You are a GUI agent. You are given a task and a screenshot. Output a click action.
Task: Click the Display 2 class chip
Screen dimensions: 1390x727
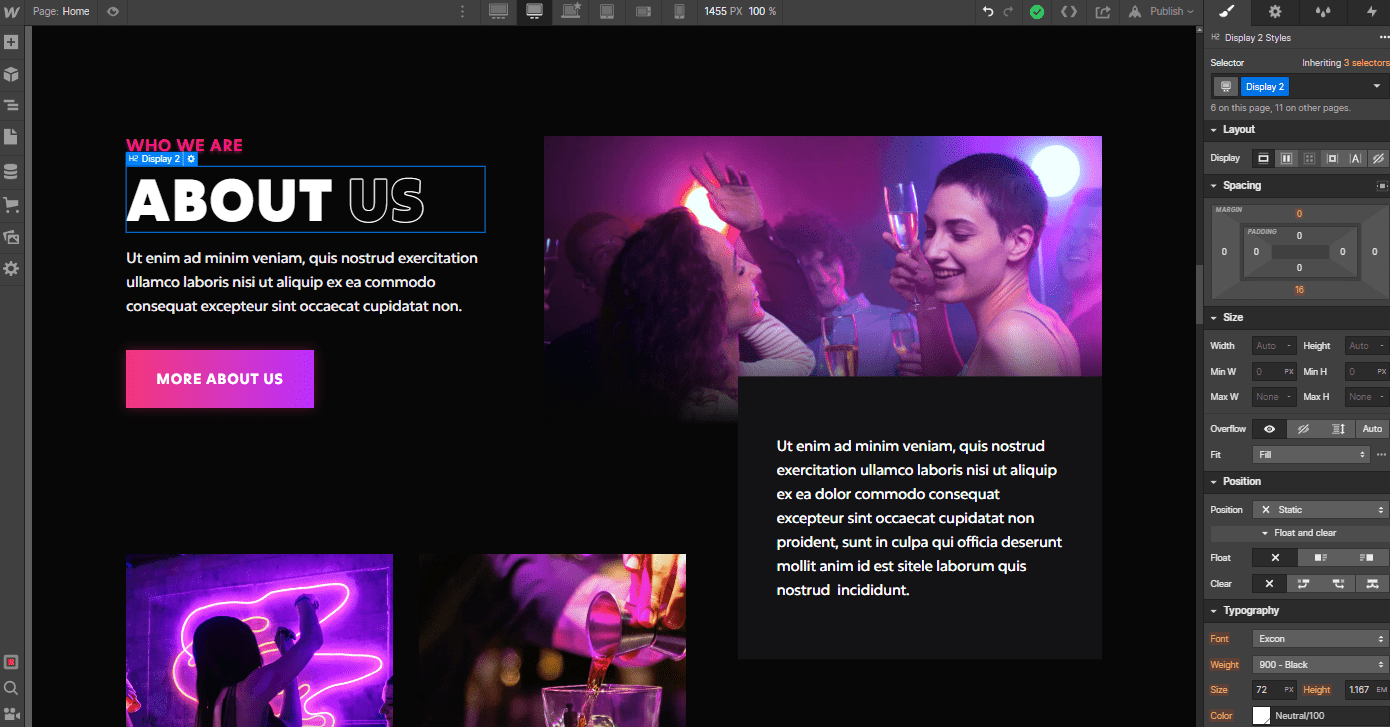click(1264, 87)
